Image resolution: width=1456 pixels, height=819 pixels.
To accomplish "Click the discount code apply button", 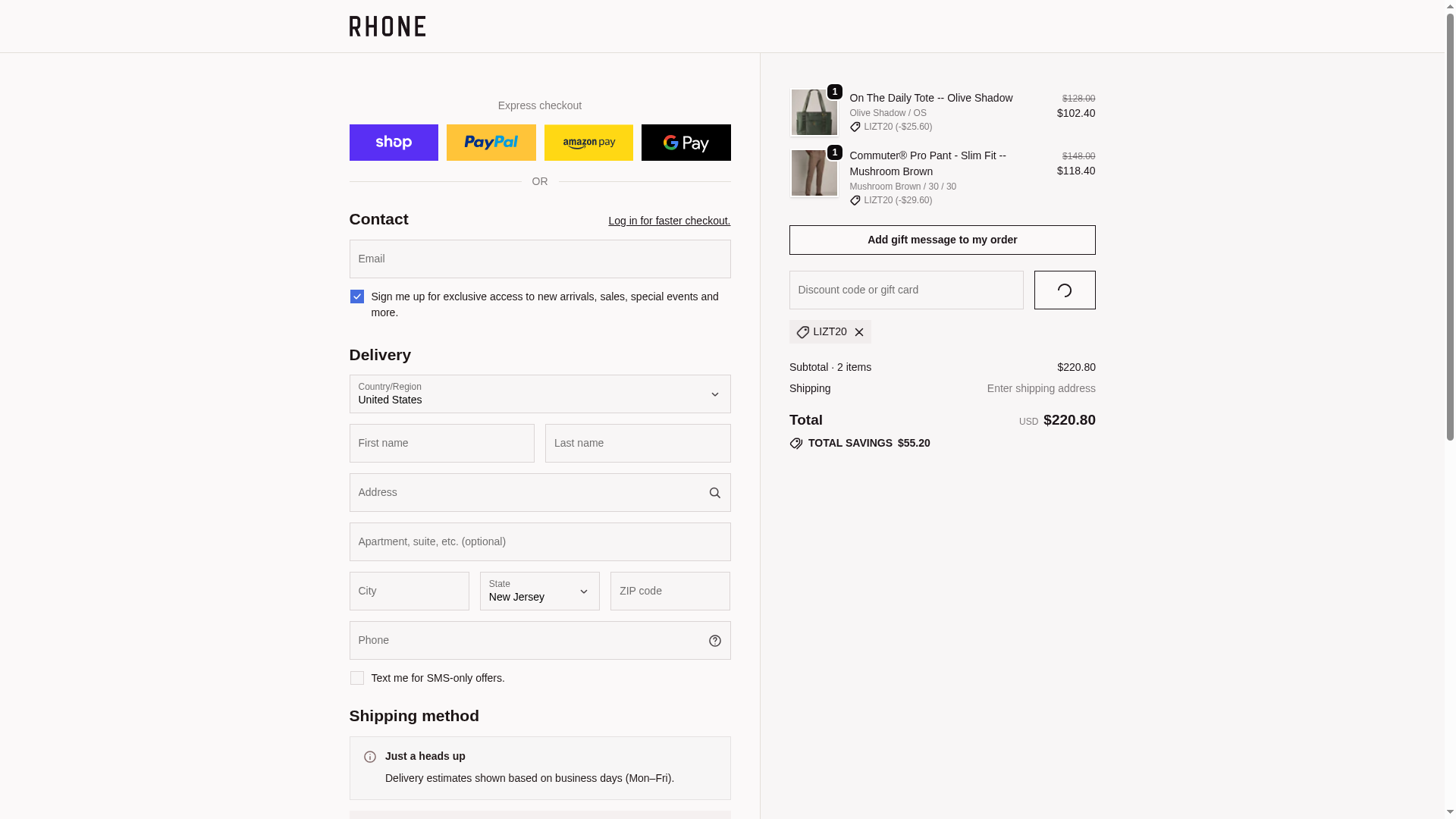I will tap(1064, 290).
